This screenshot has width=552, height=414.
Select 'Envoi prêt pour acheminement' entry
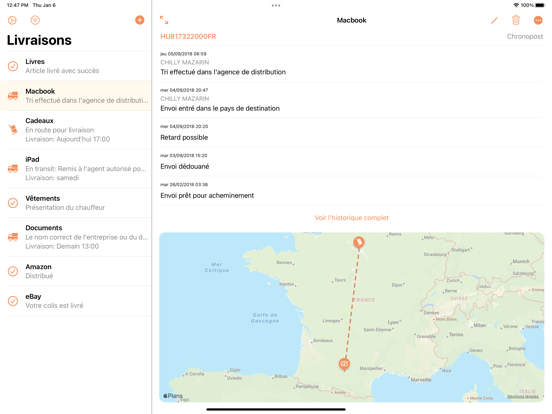[x=351, y=191]
